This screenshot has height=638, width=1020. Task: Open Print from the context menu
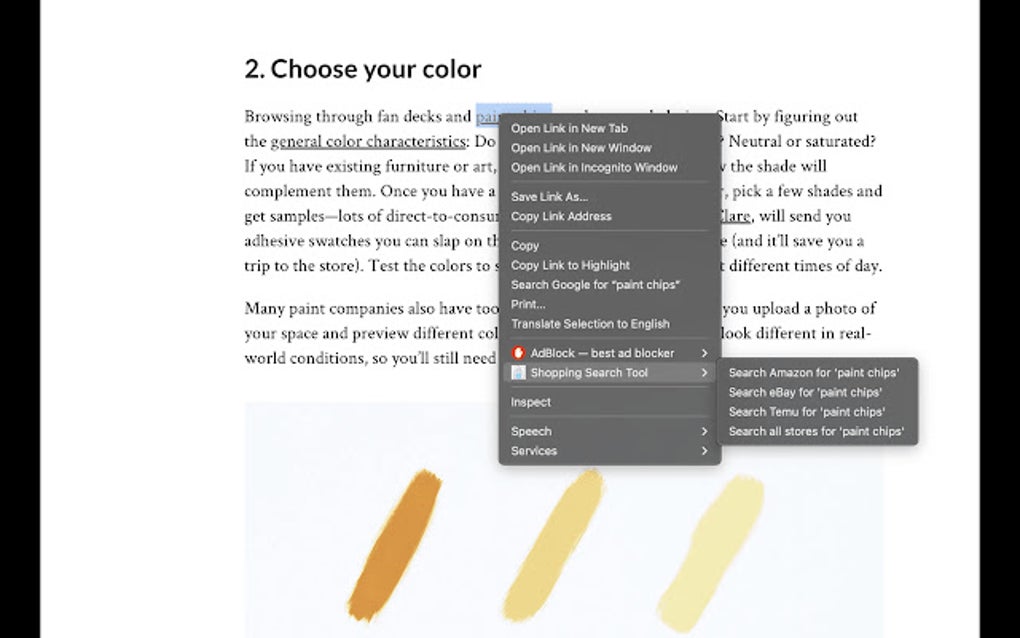pyautogui.click(x=528, y=304)
